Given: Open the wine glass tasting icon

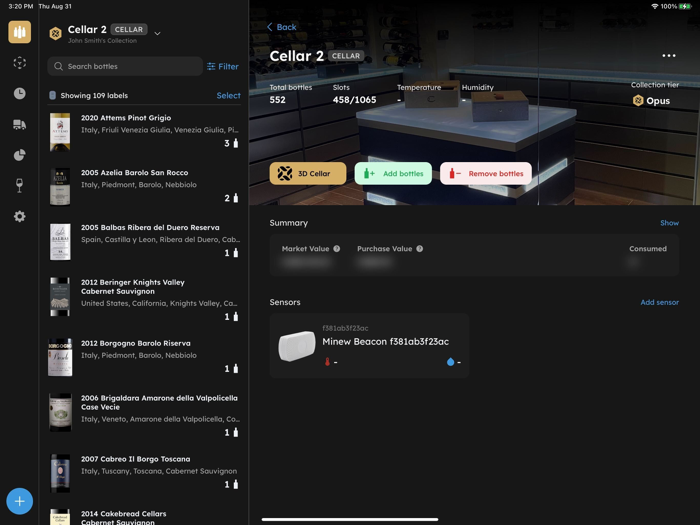Looking at the screenshot, I should 20,186.
